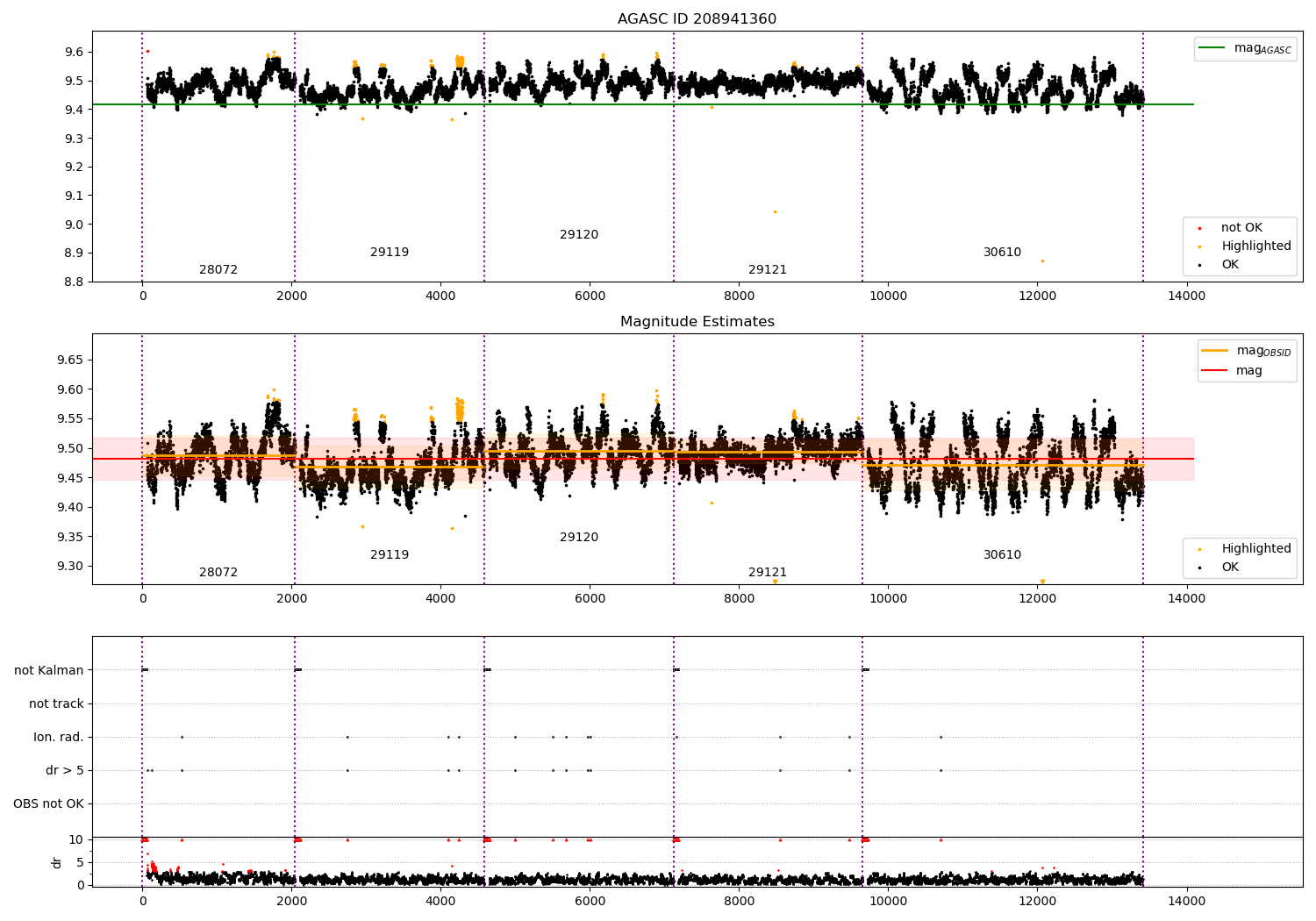Screen dimensions: 1316x921
Task: Click the "dr > 5" axis label
Action: click(x=65, y=771)
